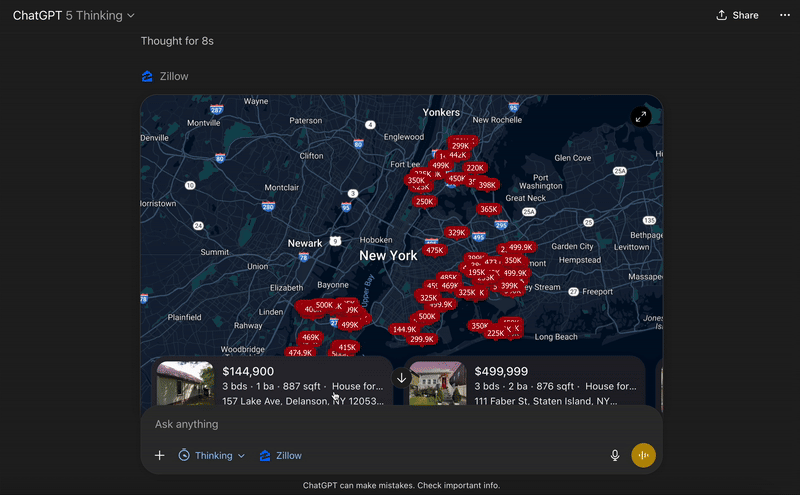Screen dimensions: 800x495
Task: Select the Zillow app chip in composer
Action: click(x=280, y=456)
